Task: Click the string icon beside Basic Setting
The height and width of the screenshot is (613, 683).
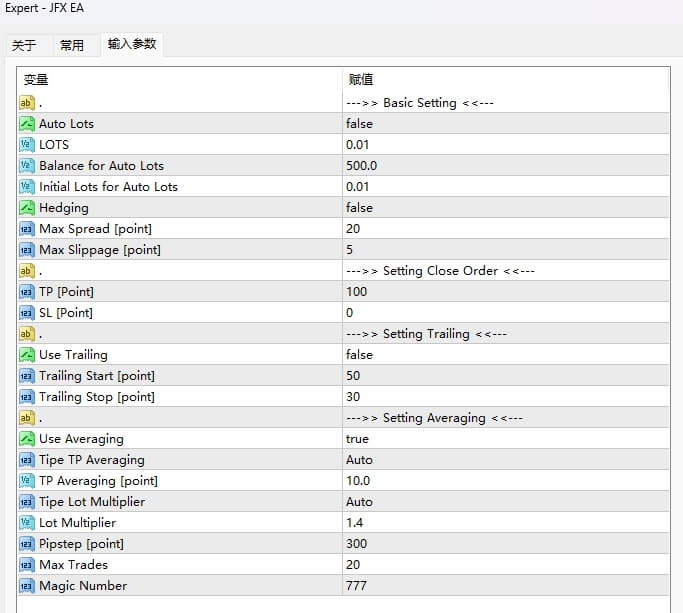Action: point(27,103)
